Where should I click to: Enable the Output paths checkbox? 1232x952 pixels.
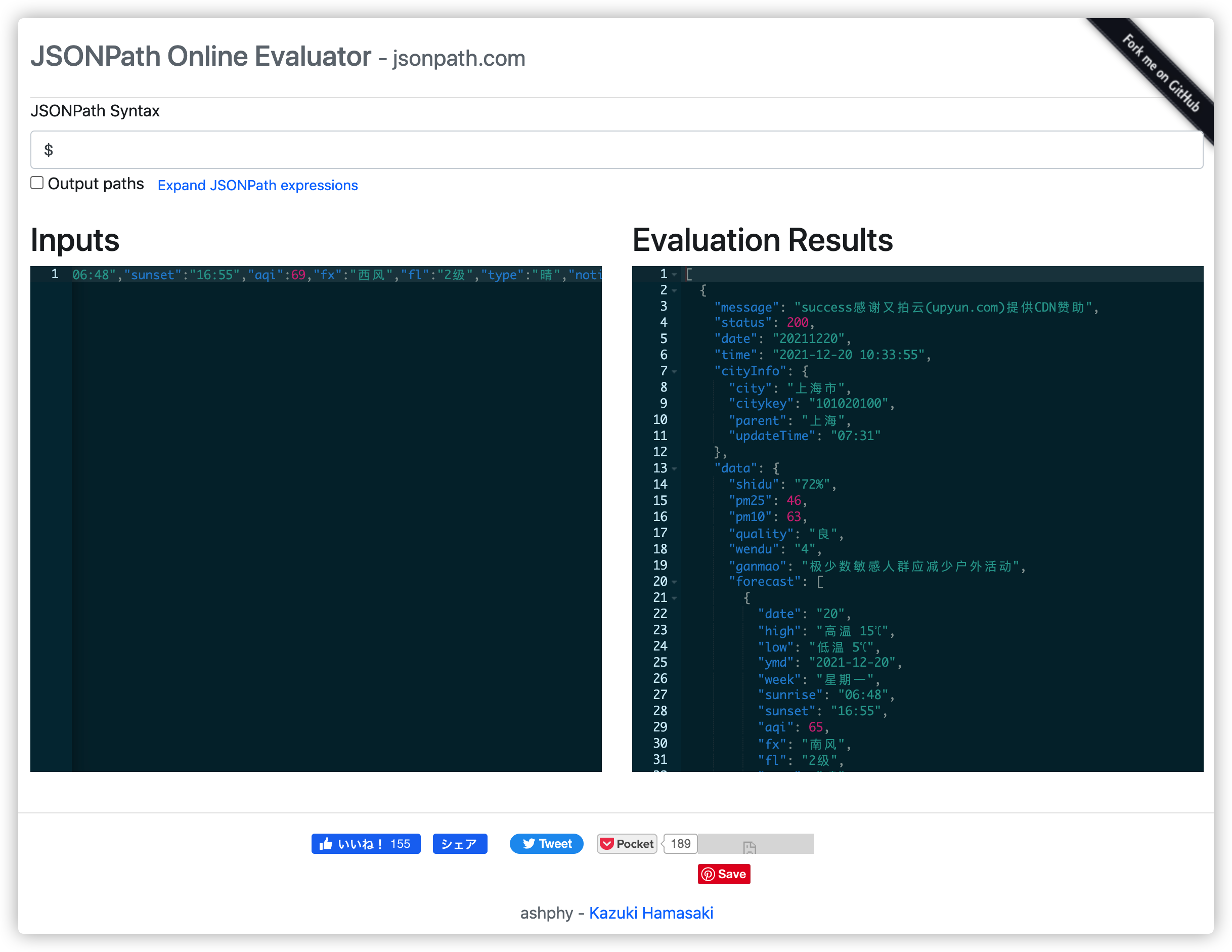pyautogui.click(x=37, y=183)
